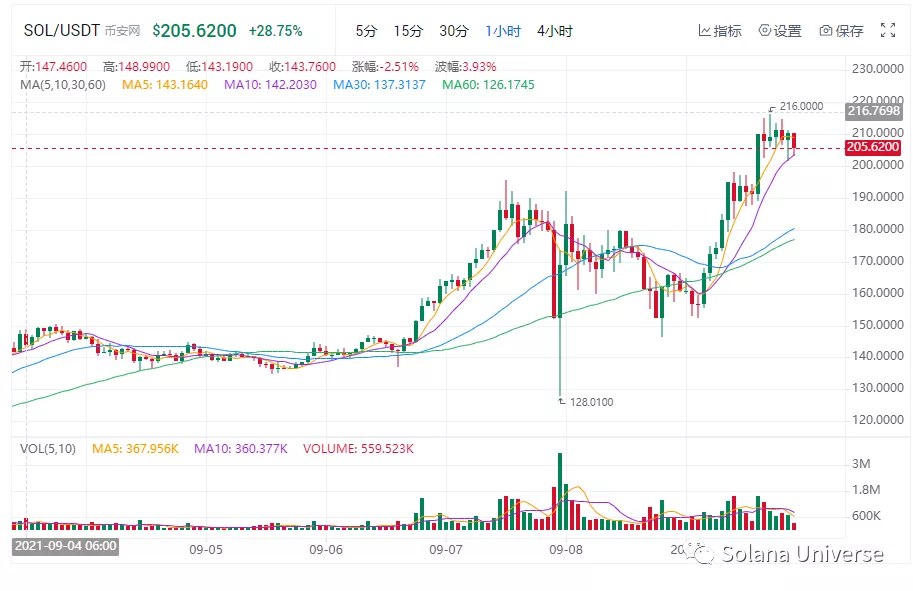Choose the 4小时 timeframe
The height and width of the screenshot is (591, 913).
point(555,31)
